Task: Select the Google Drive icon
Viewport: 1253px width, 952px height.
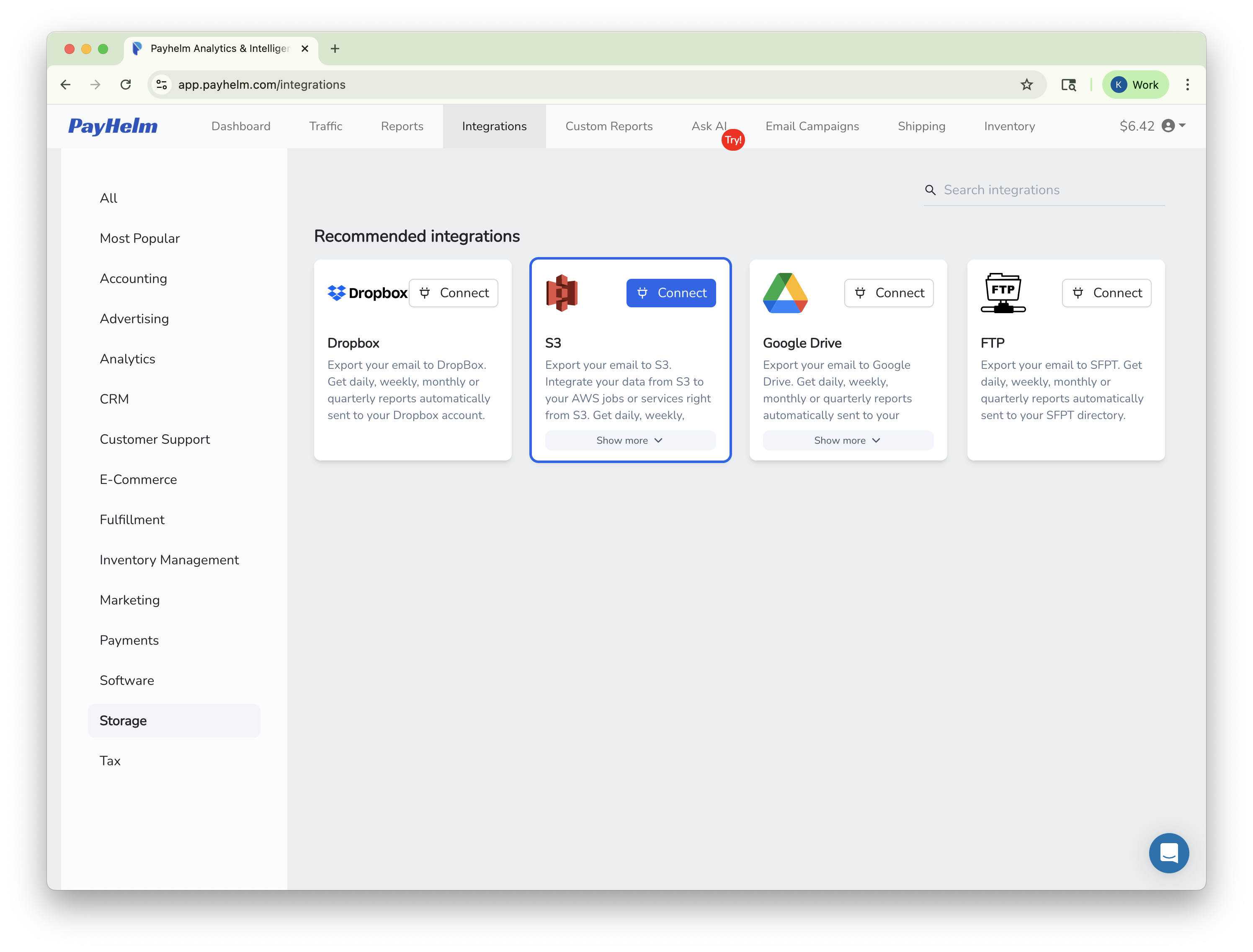Action: tap(786, 293)
